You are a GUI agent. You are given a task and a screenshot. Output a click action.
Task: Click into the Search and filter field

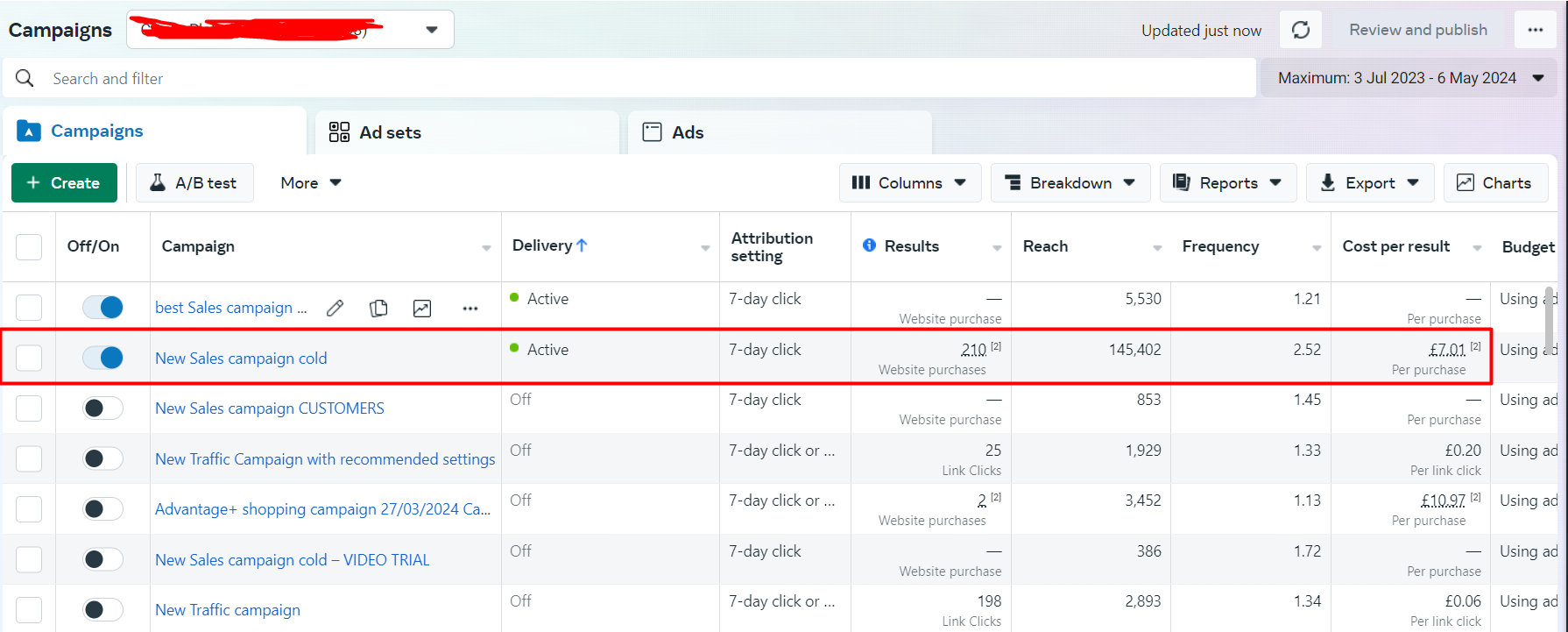pyautogui.click(x=613, y=79)
